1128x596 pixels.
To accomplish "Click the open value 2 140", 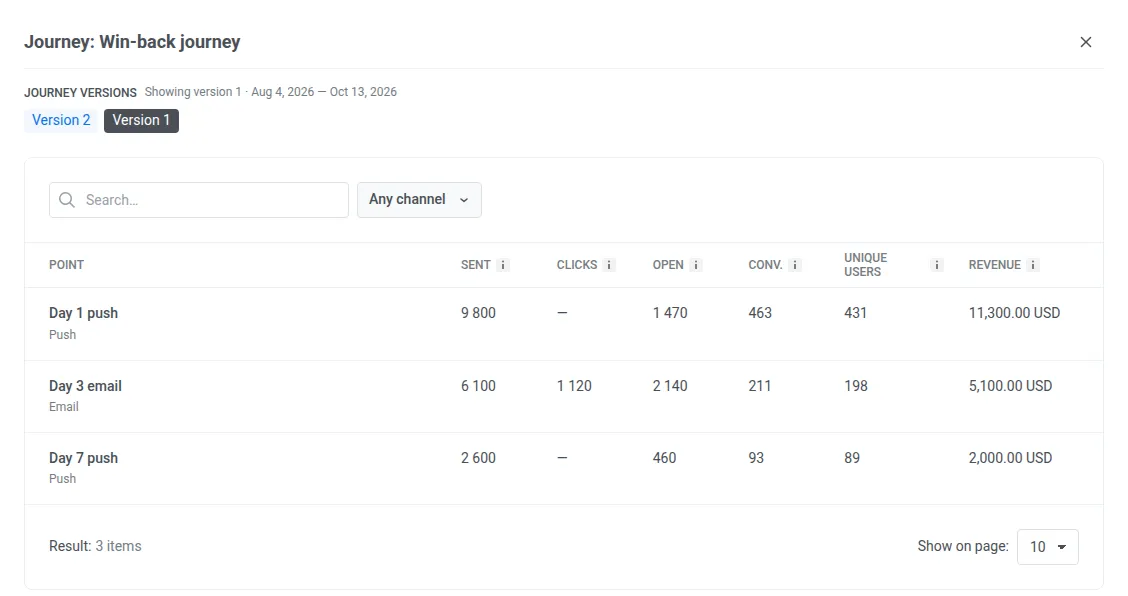I will pyautogui.click(x=670, y=386).
